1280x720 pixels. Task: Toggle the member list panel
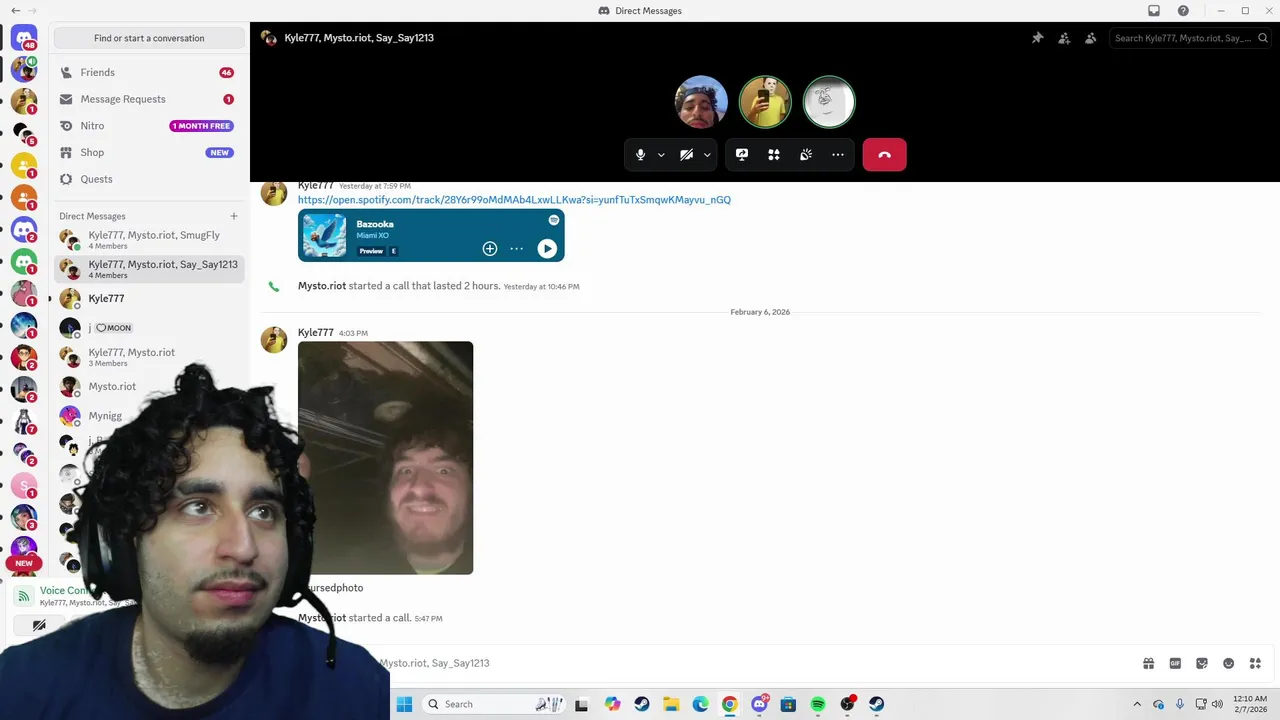(1091, 38)
